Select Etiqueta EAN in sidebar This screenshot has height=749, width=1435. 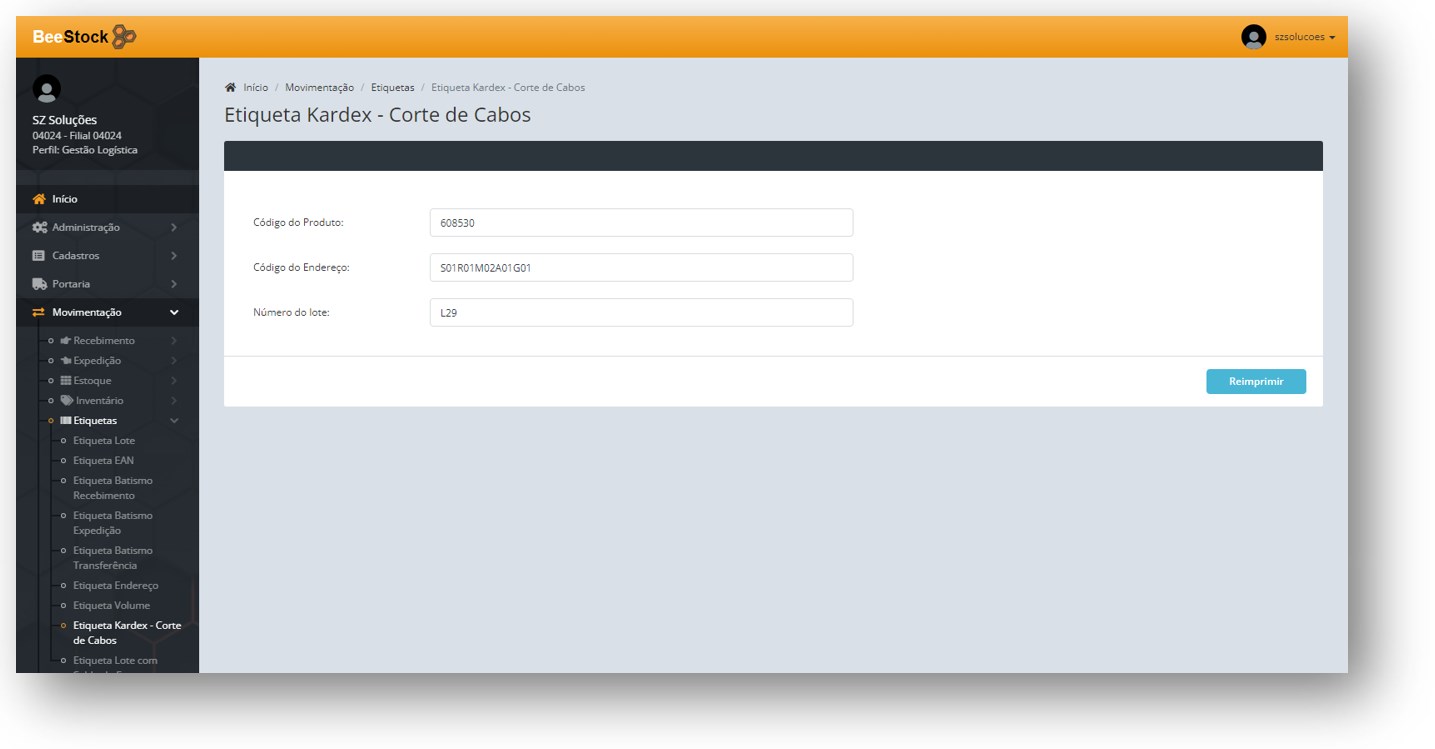[x=103, y=461]
